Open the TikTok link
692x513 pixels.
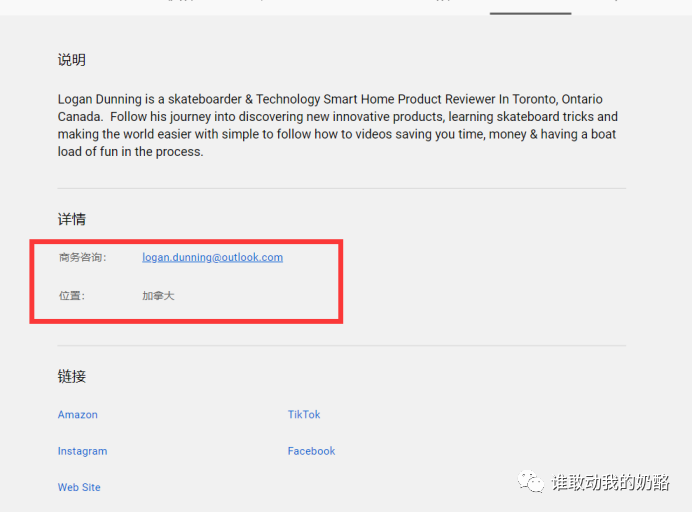coord(304,415)
